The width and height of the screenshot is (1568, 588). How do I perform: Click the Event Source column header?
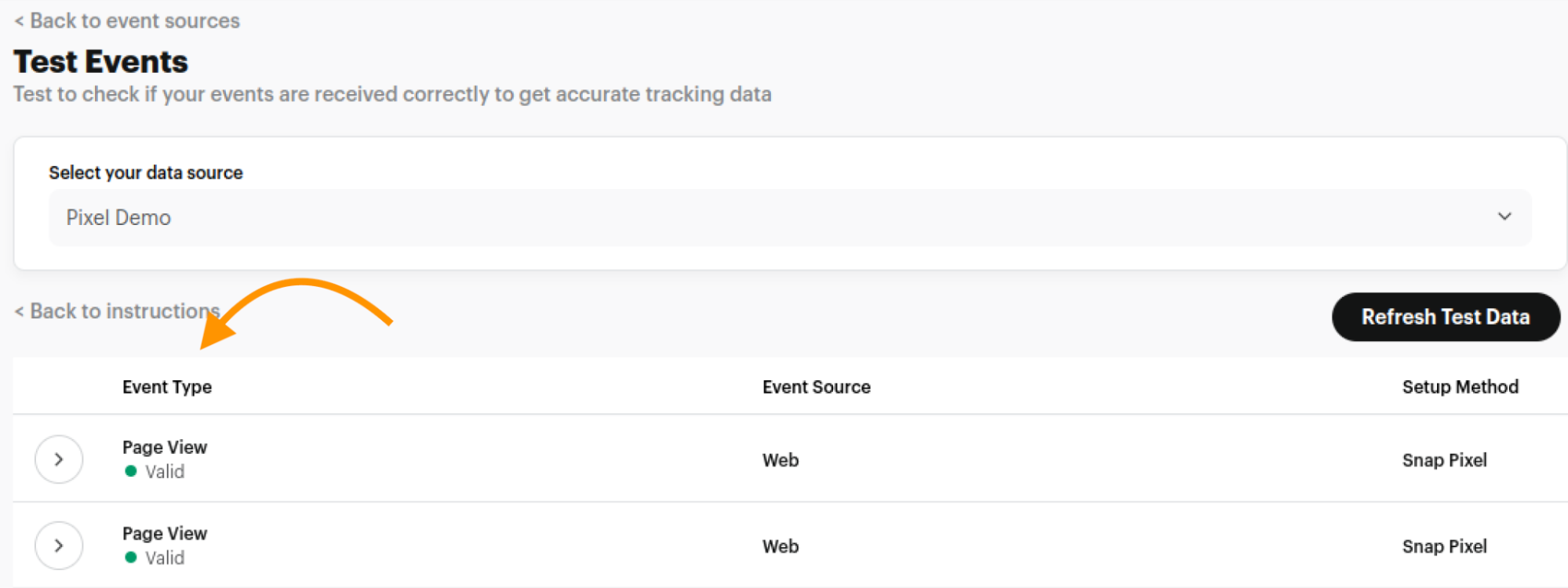pos(816,387)
